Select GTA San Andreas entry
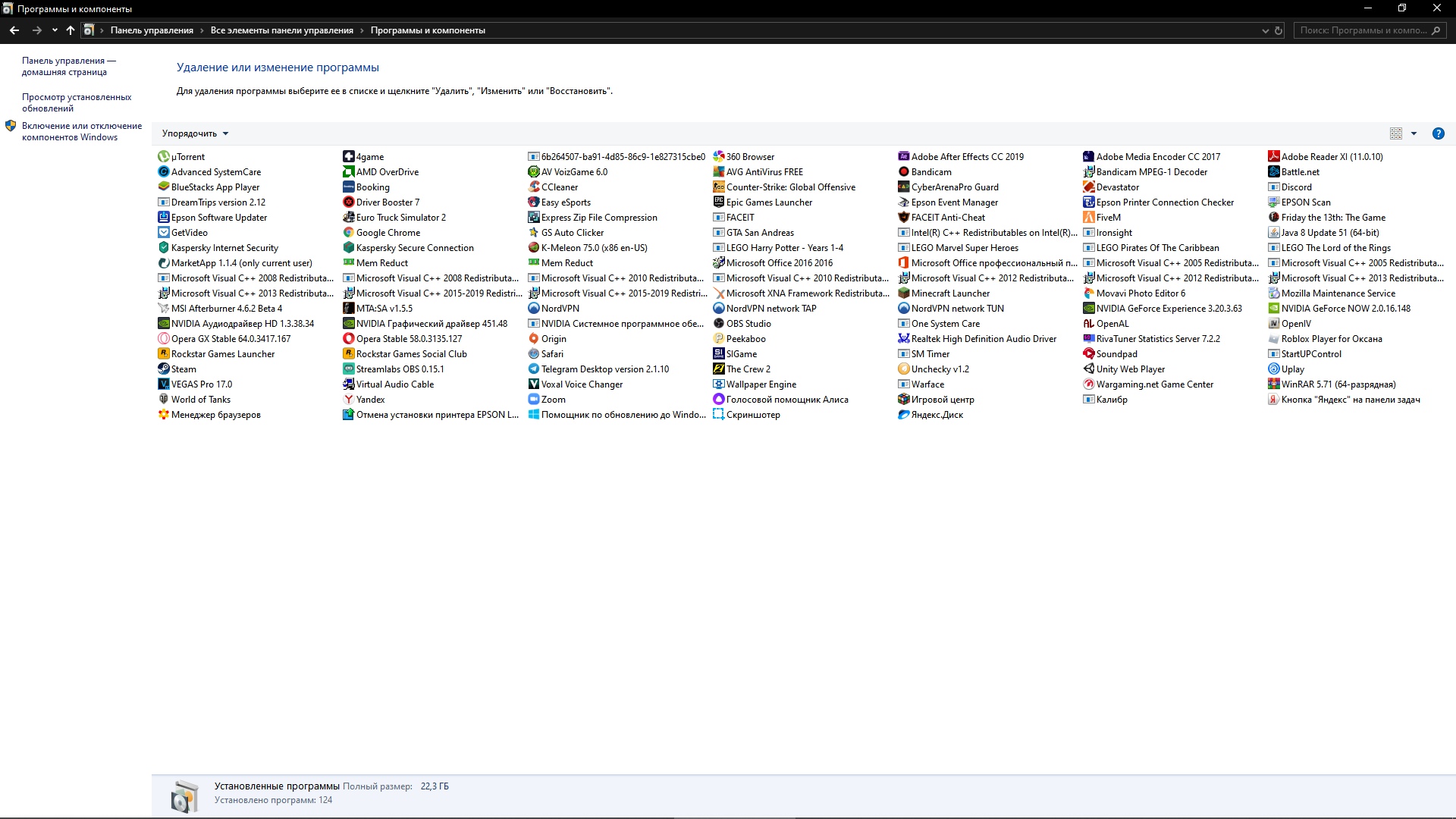1456x819 pixels. [x=754, y=233]
